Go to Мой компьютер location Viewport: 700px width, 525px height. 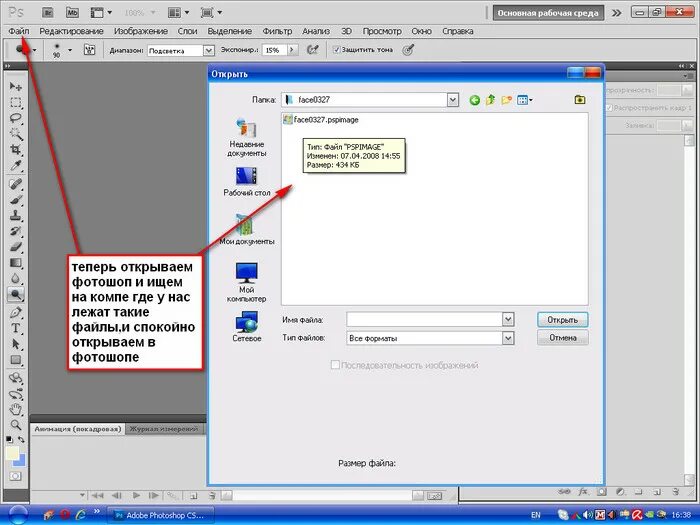tap(246, 283)
